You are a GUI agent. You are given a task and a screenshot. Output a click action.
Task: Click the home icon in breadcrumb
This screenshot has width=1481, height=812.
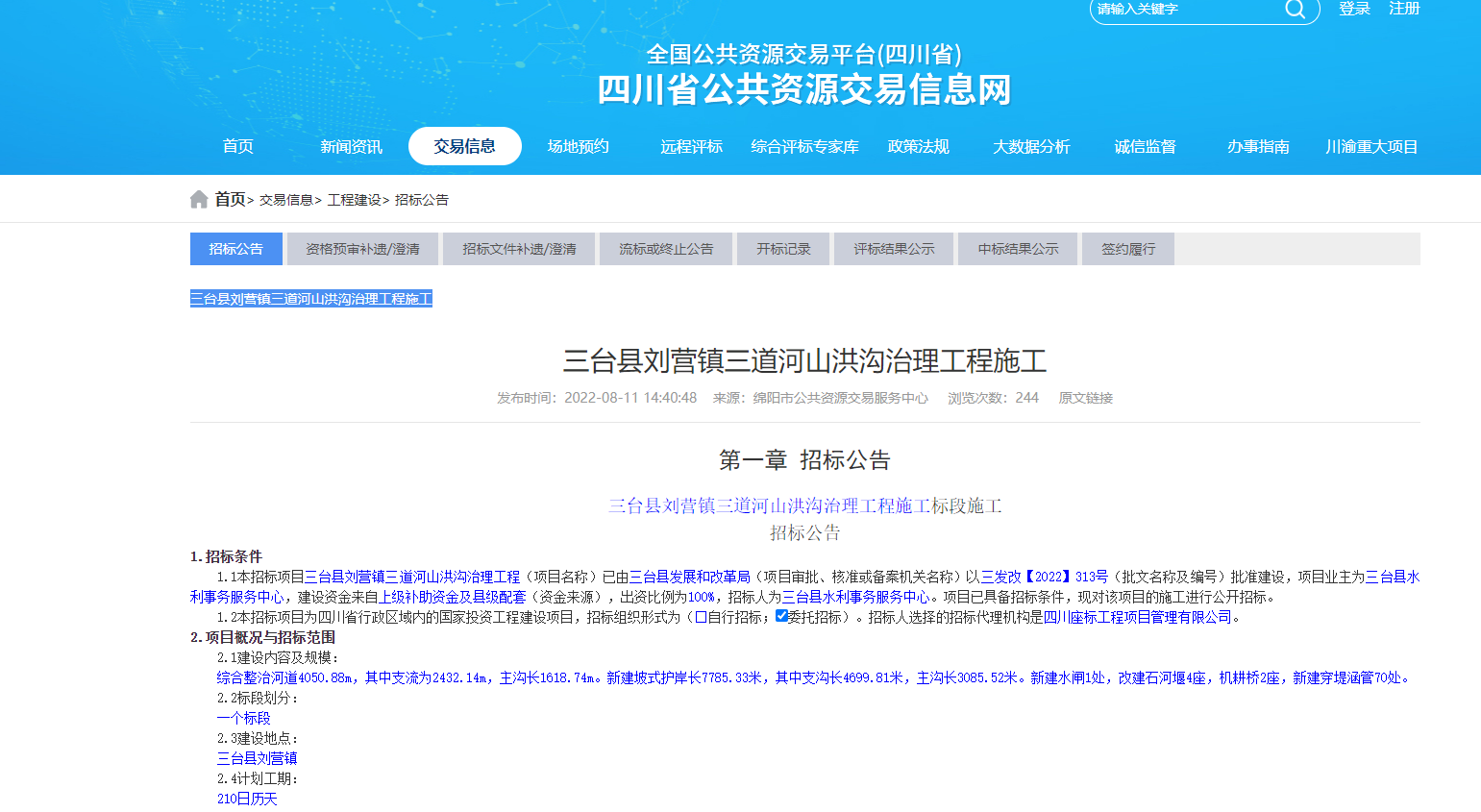[199, 199]
